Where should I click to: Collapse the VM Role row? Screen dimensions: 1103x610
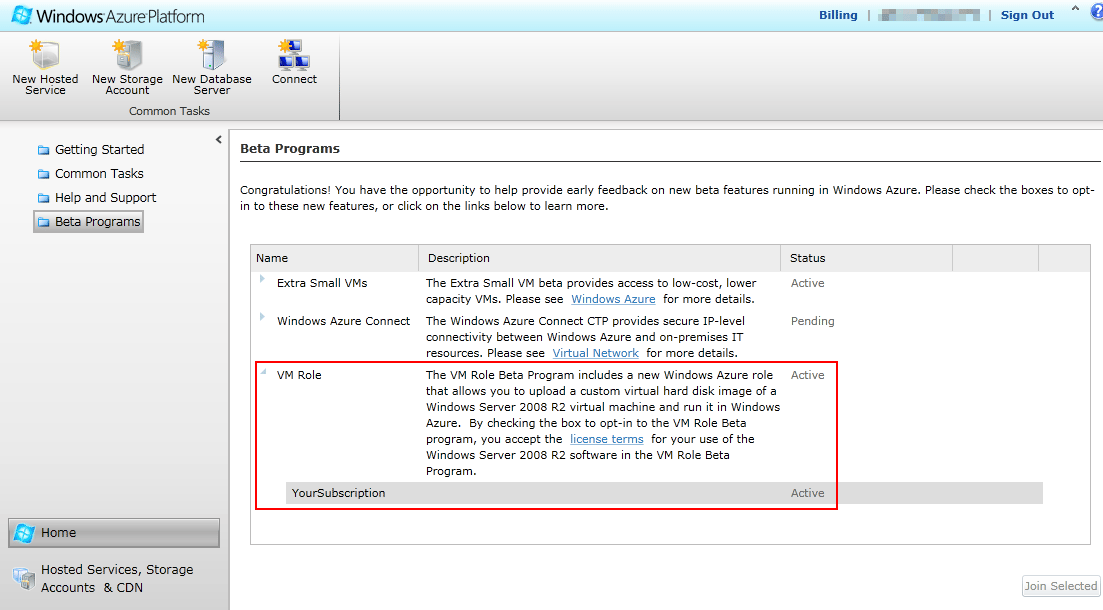tap(263, 371)
